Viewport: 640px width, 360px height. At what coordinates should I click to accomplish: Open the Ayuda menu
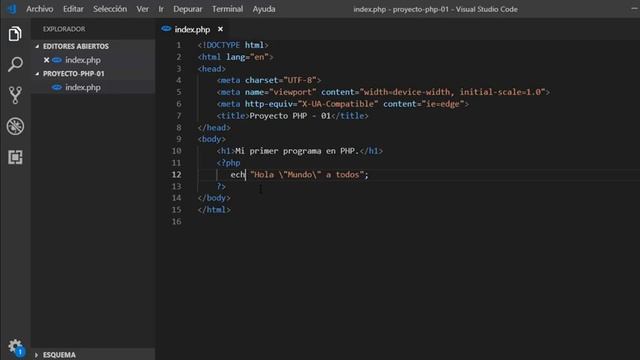tap(264, 9)
